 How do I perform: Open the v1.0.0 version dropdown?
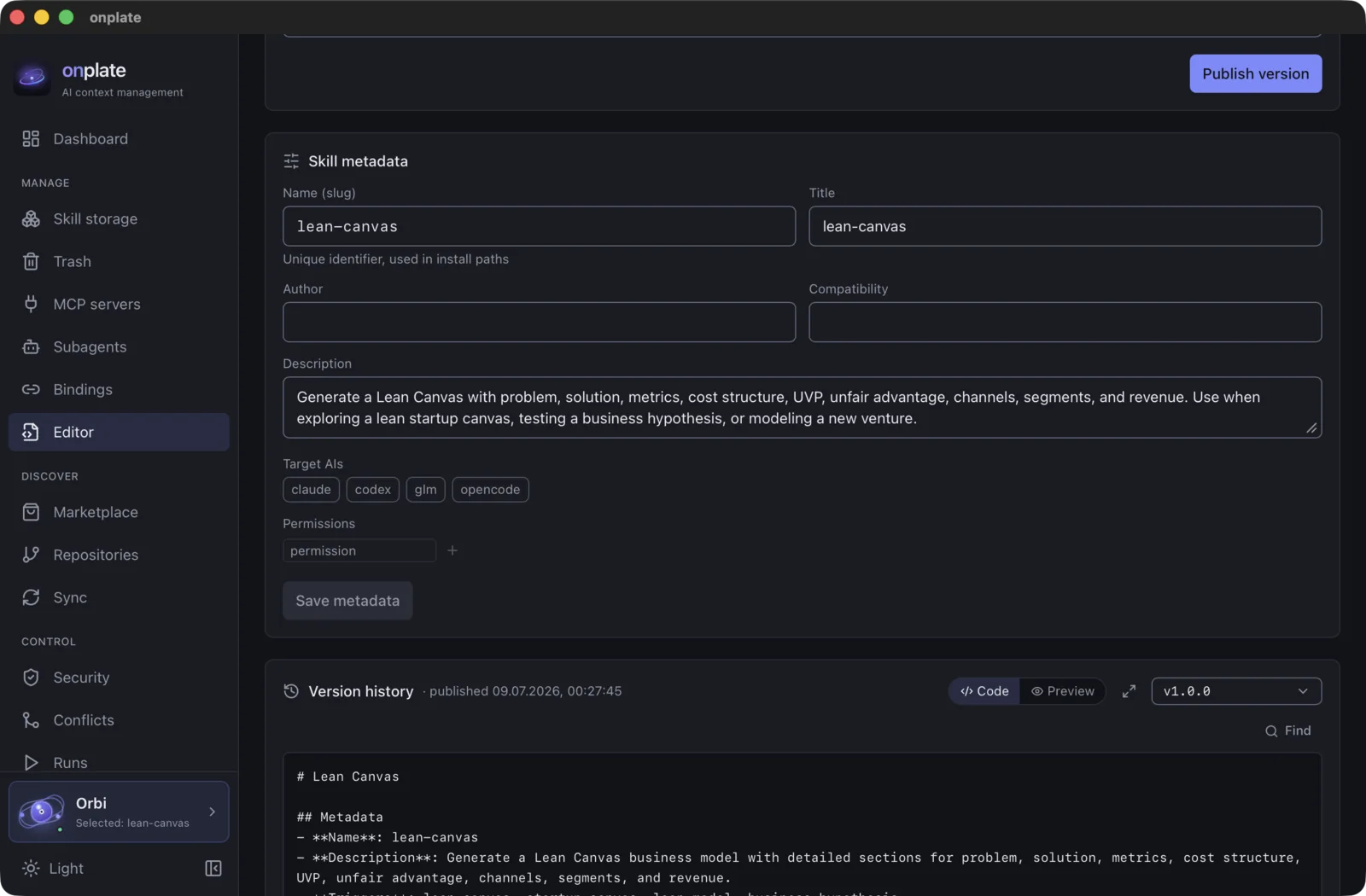(1236, 691)
